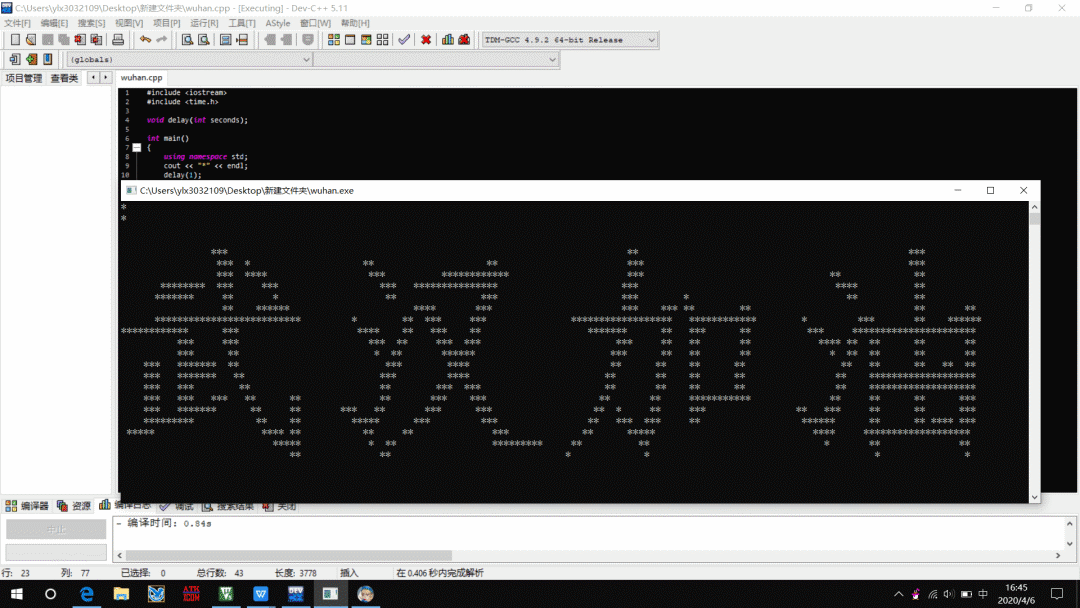Image resolution: width=1080 pixels, height=608 pixels.
Task: Click the Undo arrow icon
Action: [145, 40]
